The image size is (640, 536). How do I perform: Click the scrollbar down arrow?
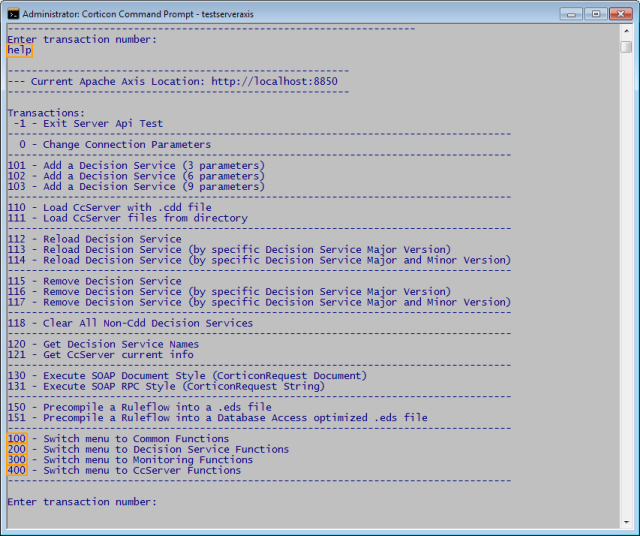pyautogui.click(x=626, y=522)
